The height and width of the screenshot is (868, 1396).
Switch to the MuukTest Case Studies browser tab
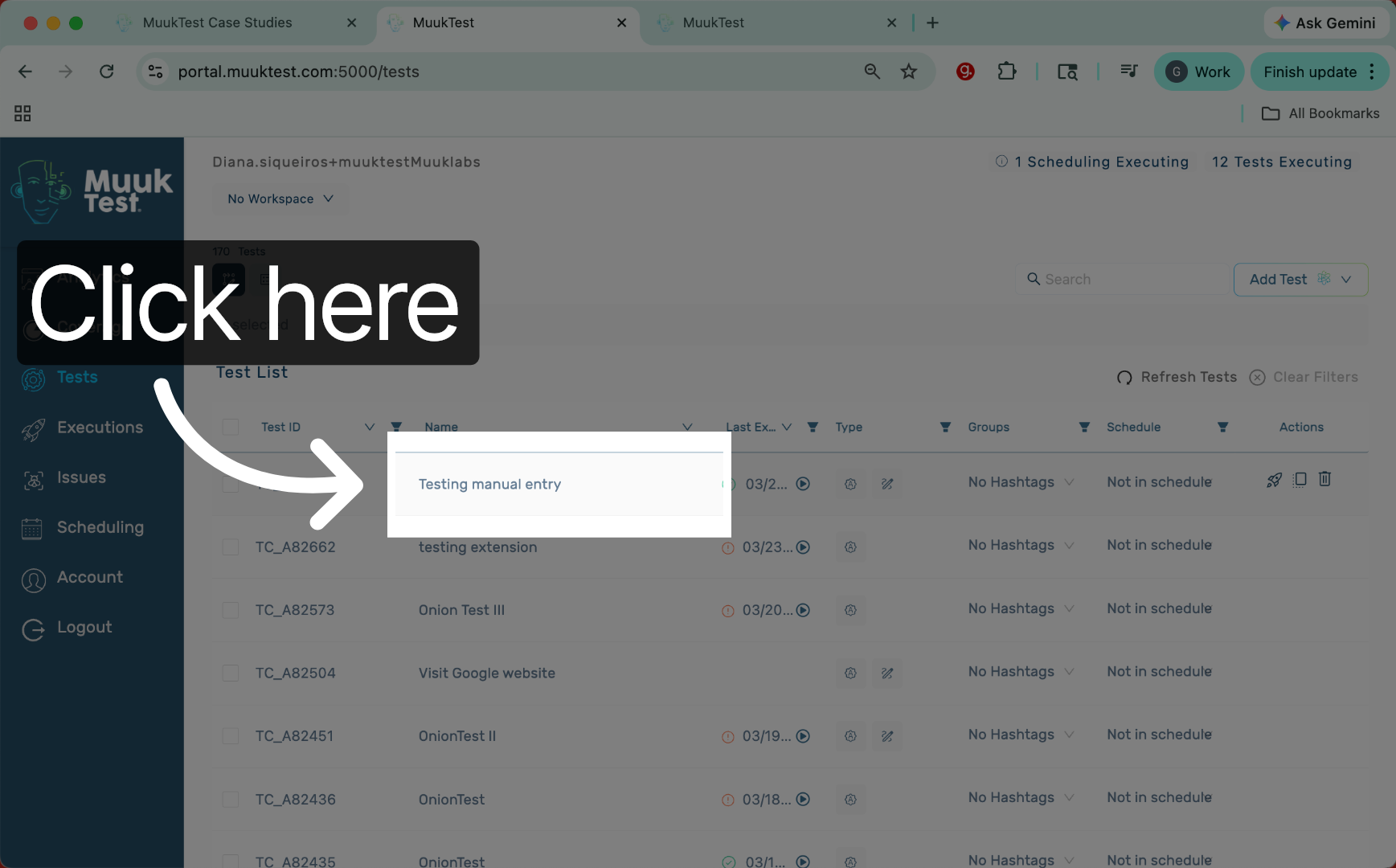238,23
